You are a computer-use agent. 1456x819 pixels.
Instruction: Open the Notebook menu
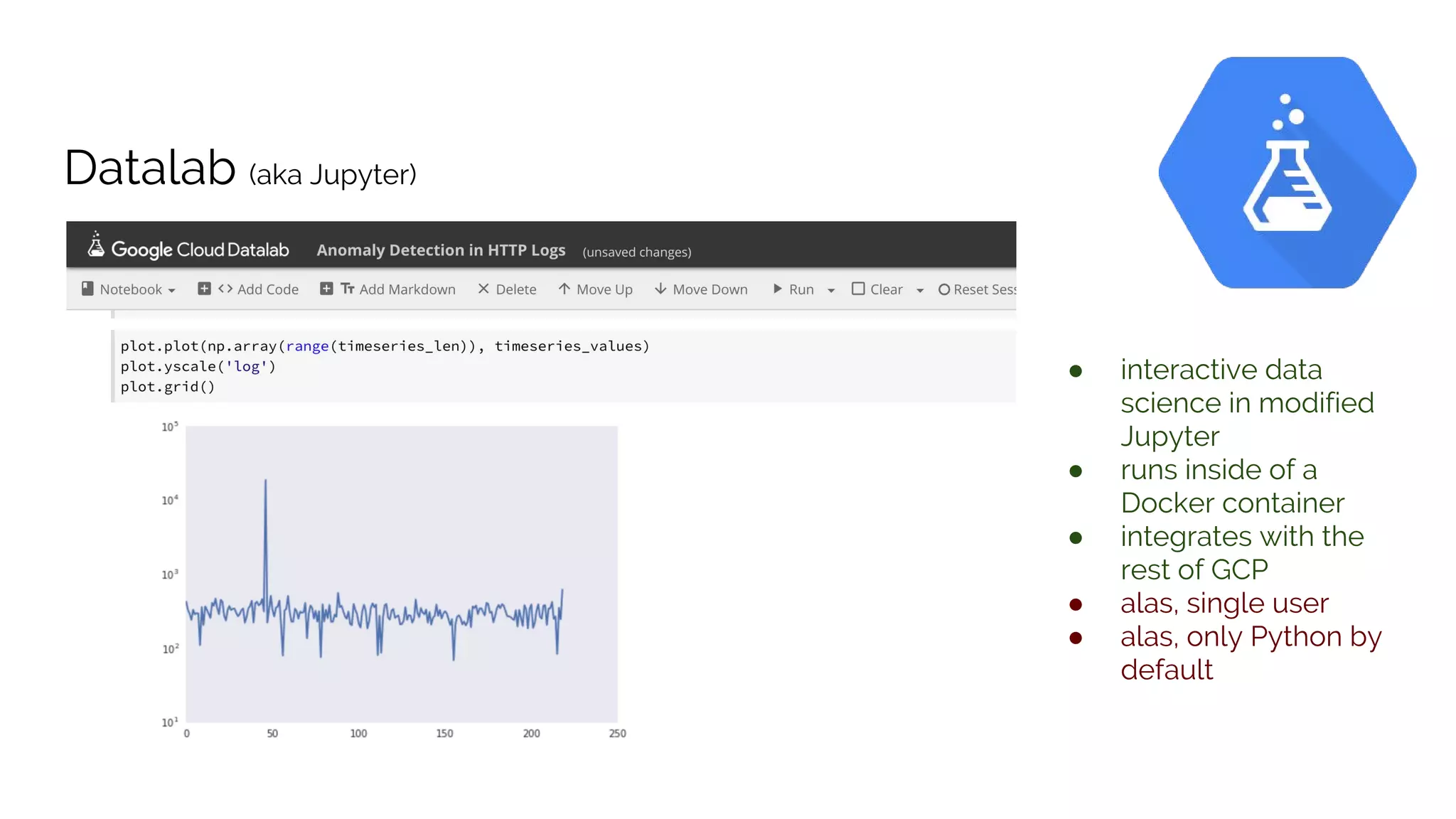pyautogui.click(x=129, y=289)
